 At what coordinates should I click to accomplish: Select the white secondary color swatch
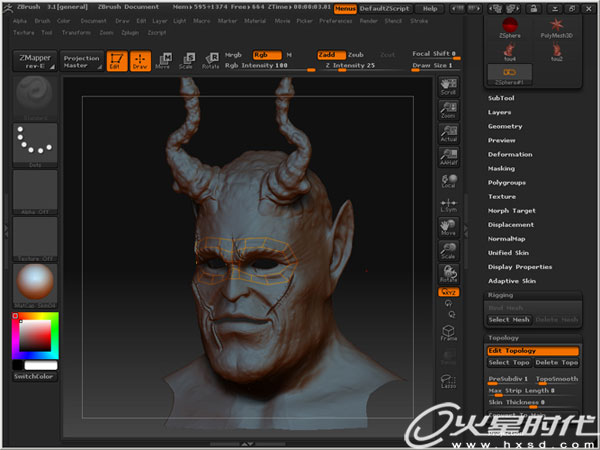pyautogui.click(x=41, y=365)
